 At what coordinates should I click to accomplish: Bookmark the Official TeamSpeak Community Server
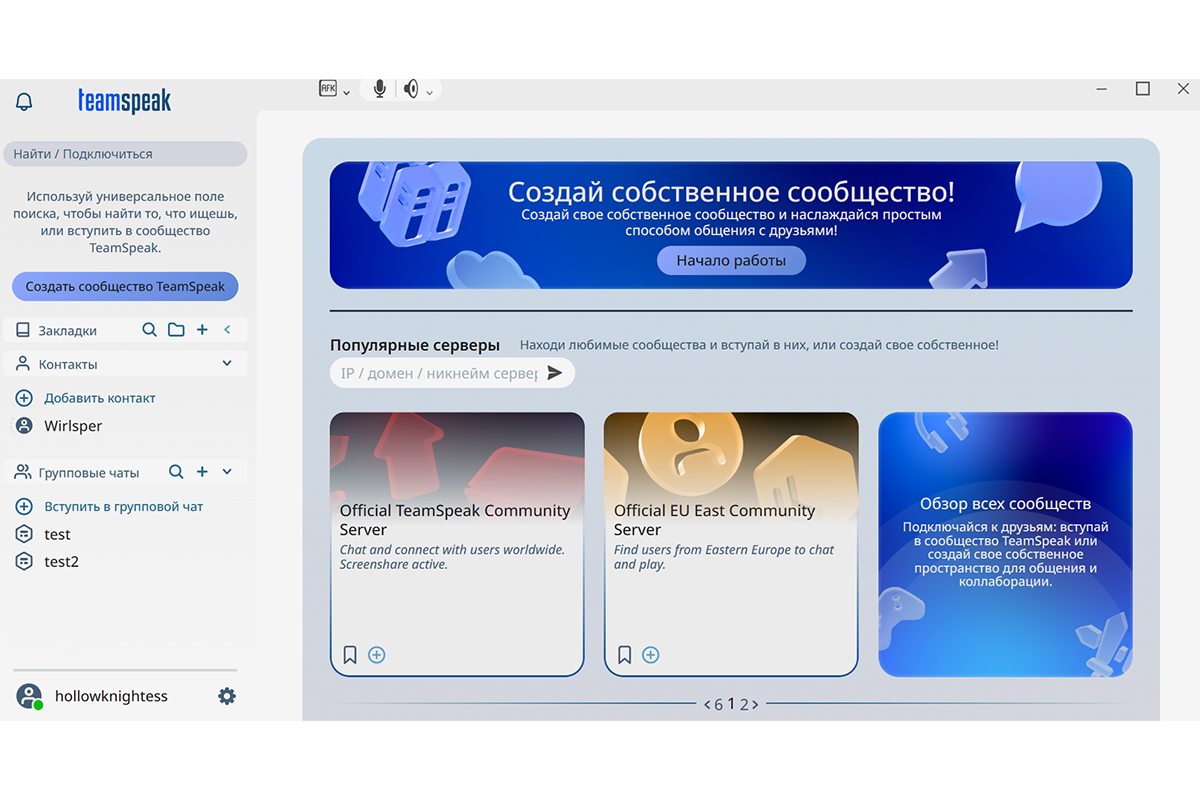click(x=350, y=655)
